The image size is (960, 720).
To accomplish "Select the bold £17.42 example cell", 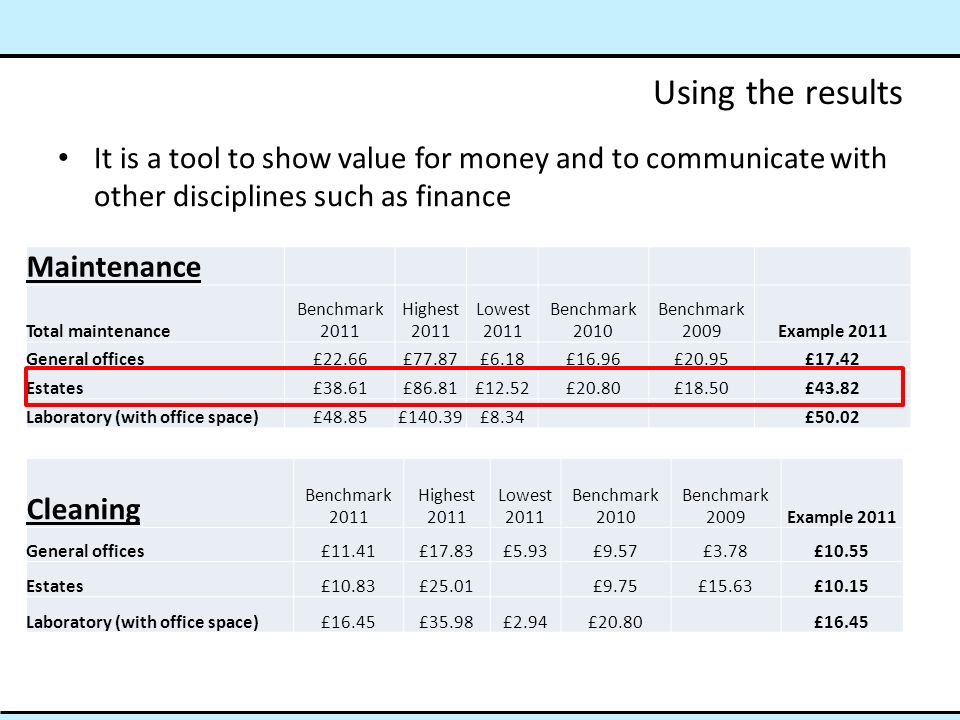I will coord(832,359).
